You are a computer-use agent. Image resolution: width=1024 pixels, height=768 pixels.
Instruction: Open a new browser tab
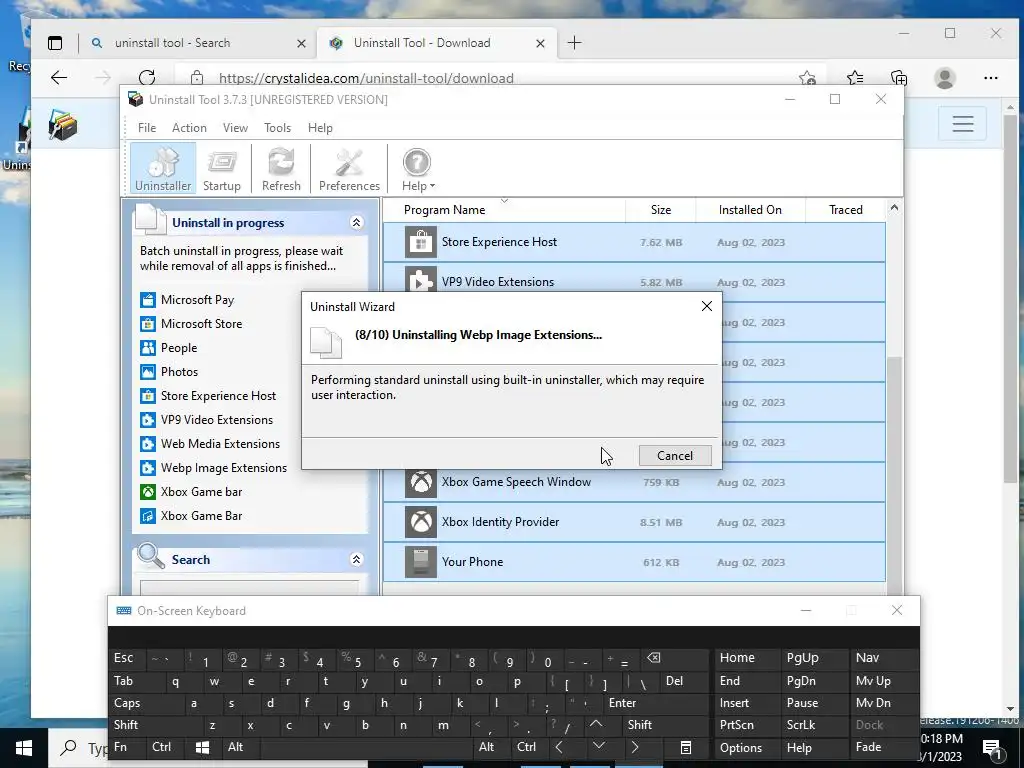[x=575, y=43]
